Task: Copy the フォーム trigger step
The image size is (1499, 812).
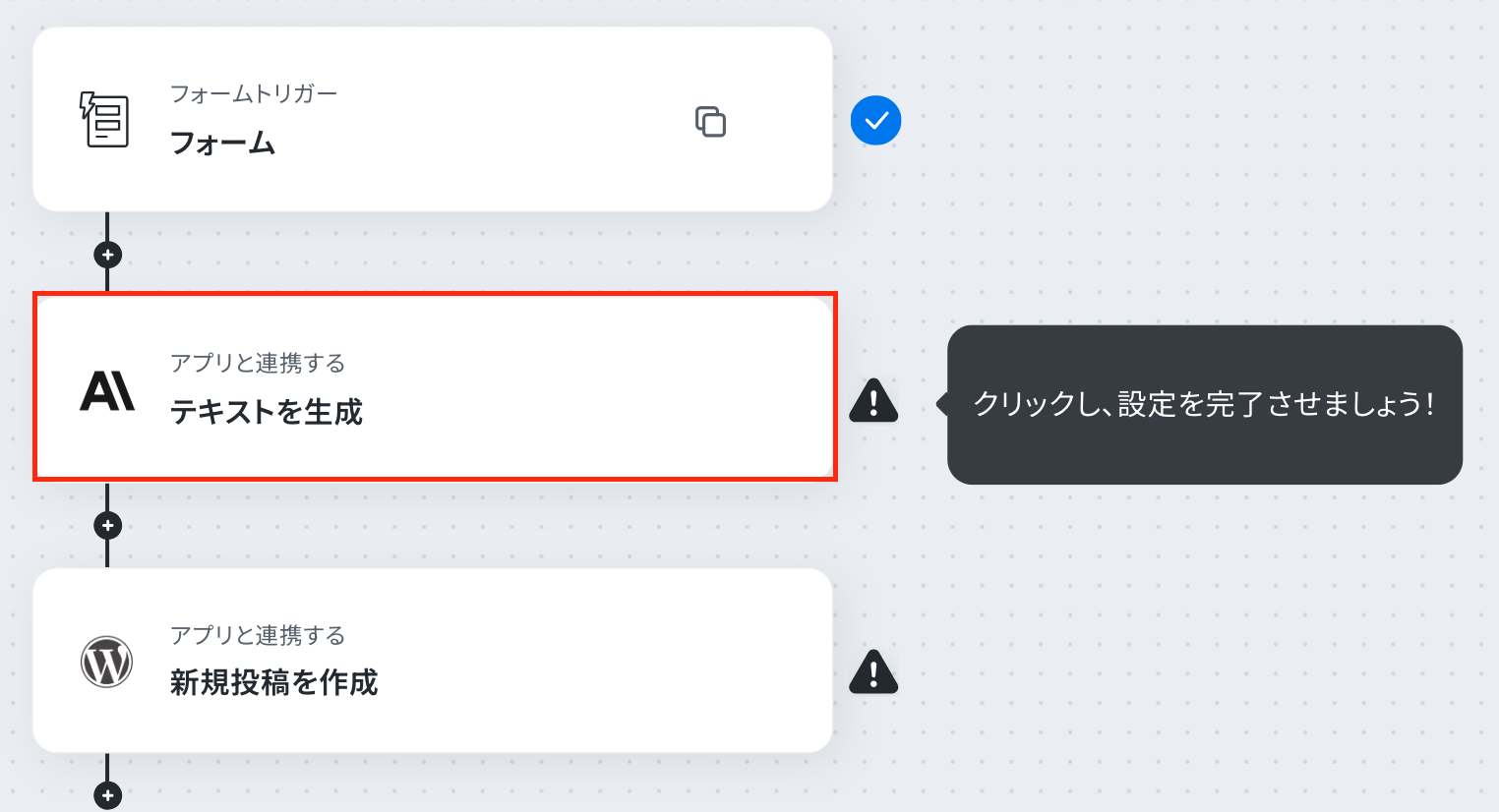Action: [x=710, y=121]
